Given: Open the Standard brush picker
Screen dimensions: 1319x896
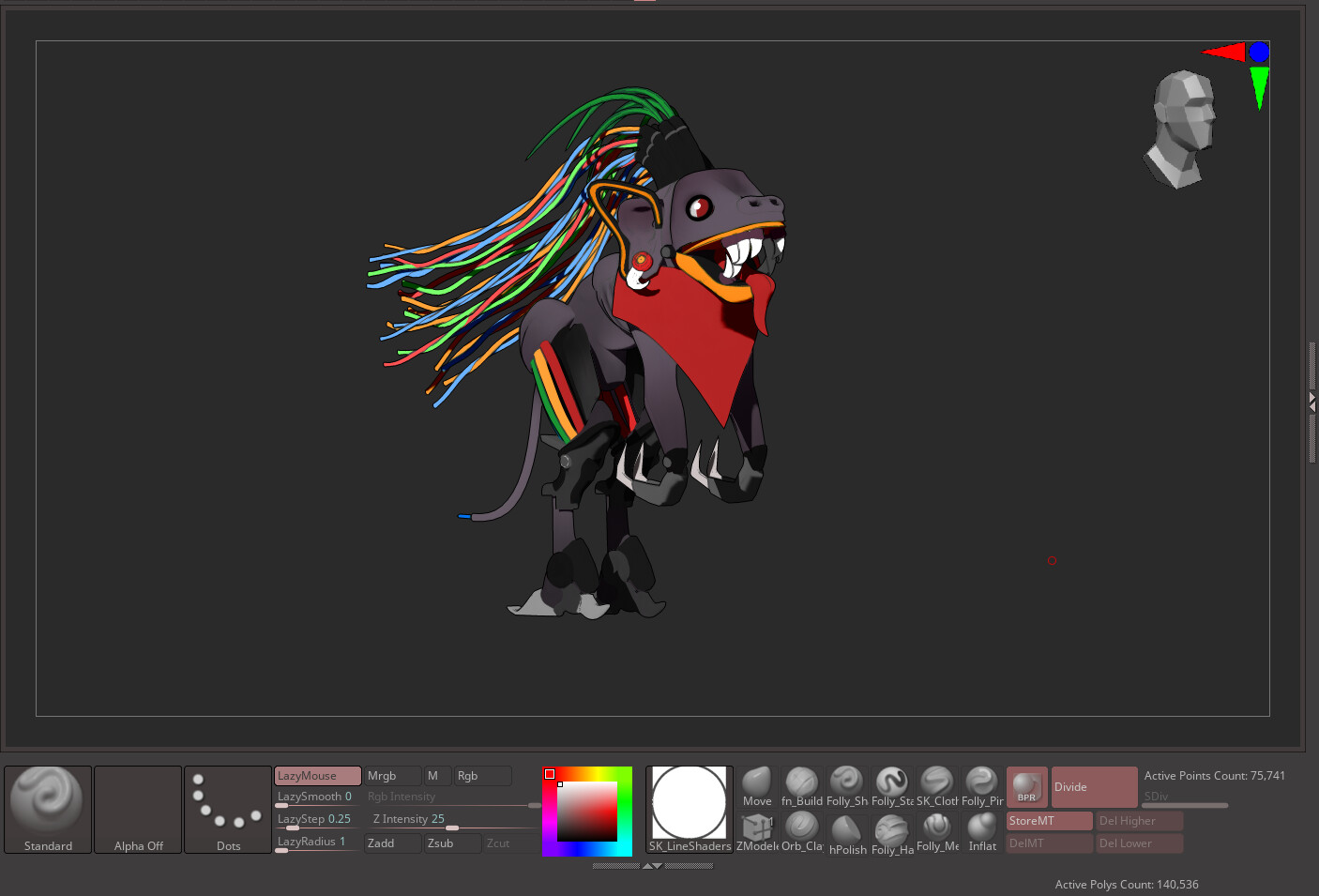Looking at the screenshot, I should pyautogui.click(x=48, y=809).
